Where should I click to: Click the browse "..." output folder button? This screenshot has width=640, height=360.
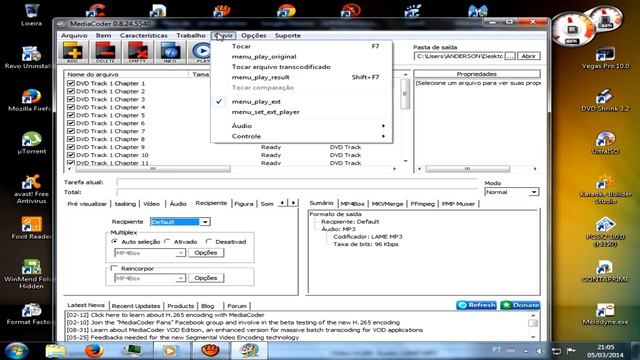click(x=510, y=56)
